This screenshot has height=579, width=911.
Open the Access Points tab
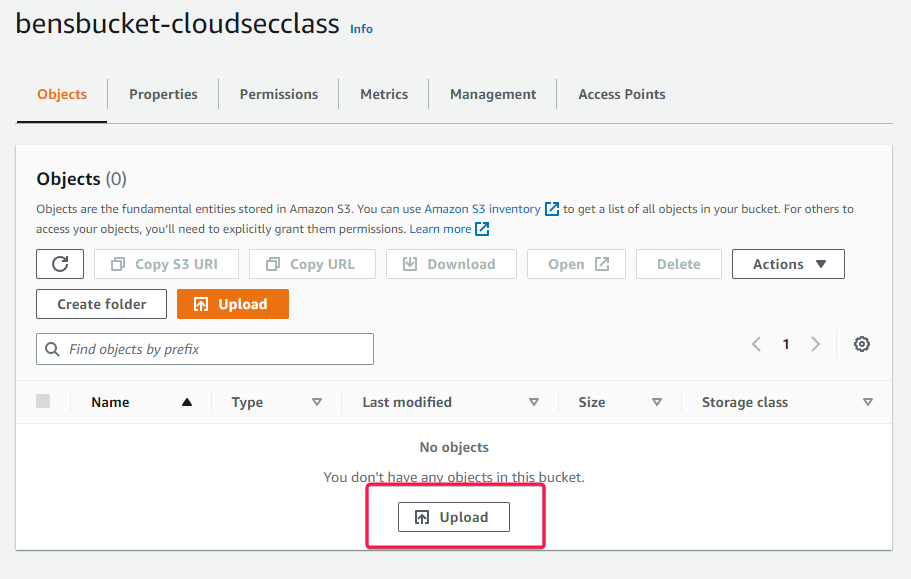622,94
